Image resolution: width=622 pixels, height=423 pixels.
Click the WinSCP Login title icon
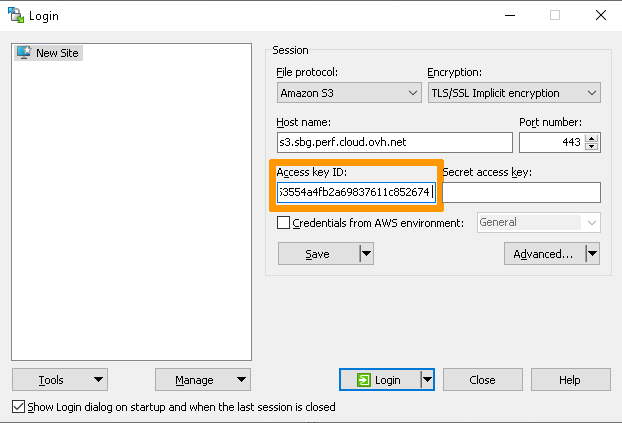(x=16, y=15)
